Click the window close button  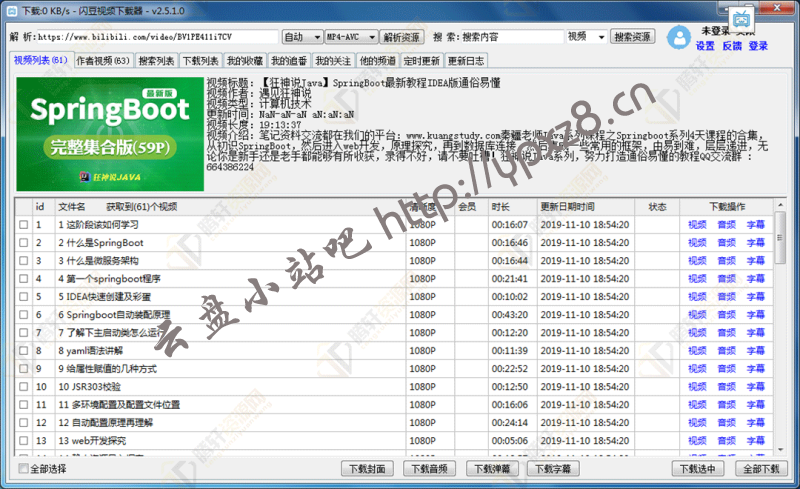(x=777, y=8)
